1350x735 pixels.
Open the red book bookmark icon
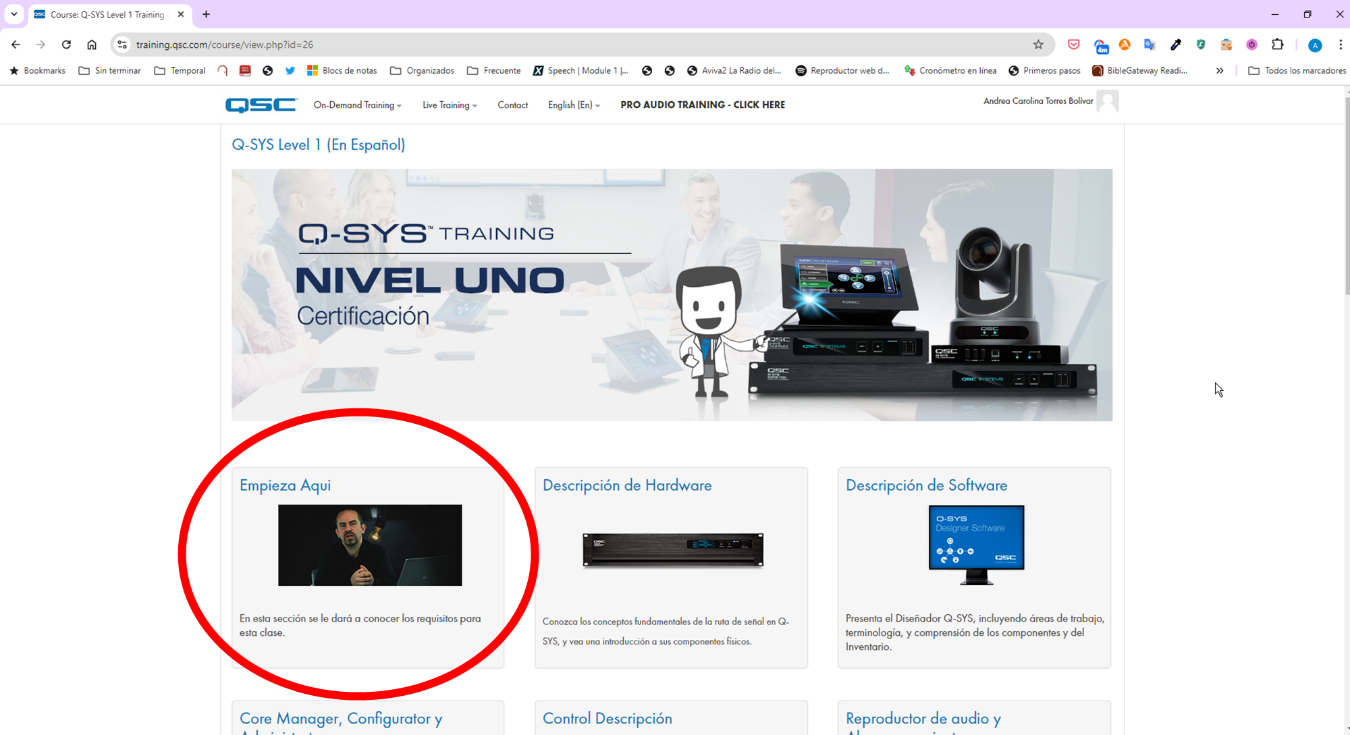pos(245,71)
